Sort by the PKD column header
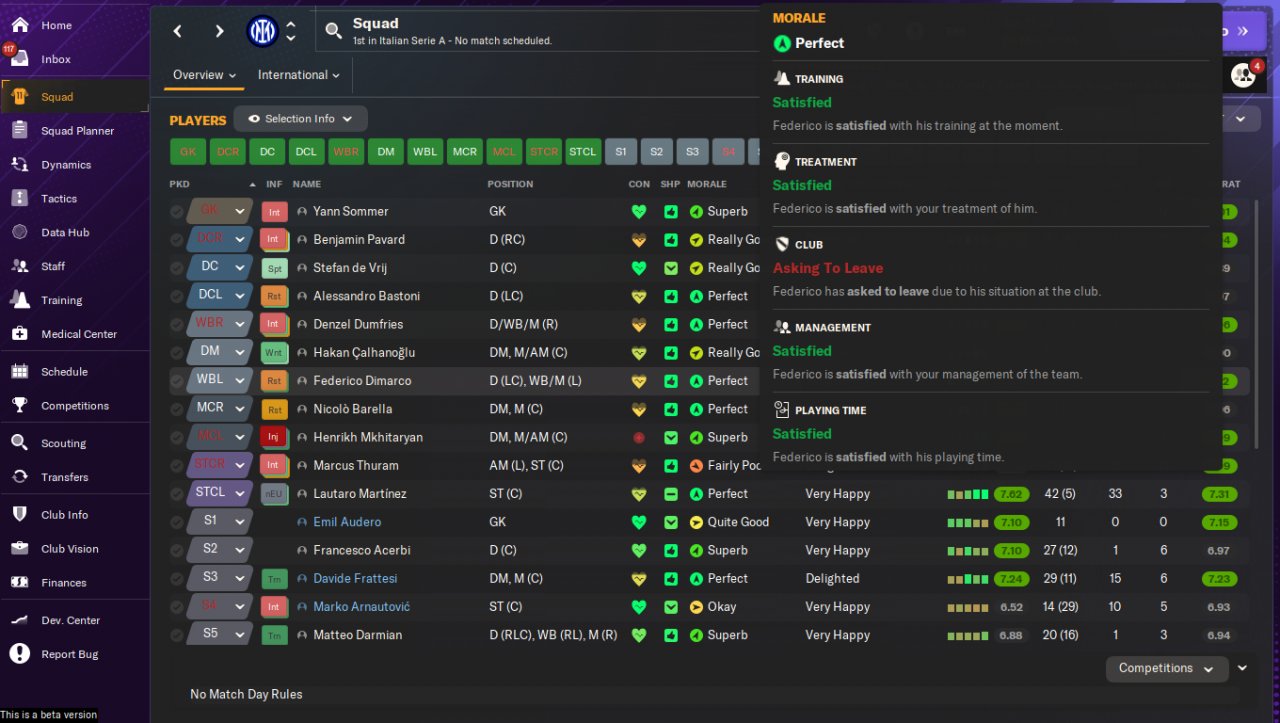 point(179,184)
